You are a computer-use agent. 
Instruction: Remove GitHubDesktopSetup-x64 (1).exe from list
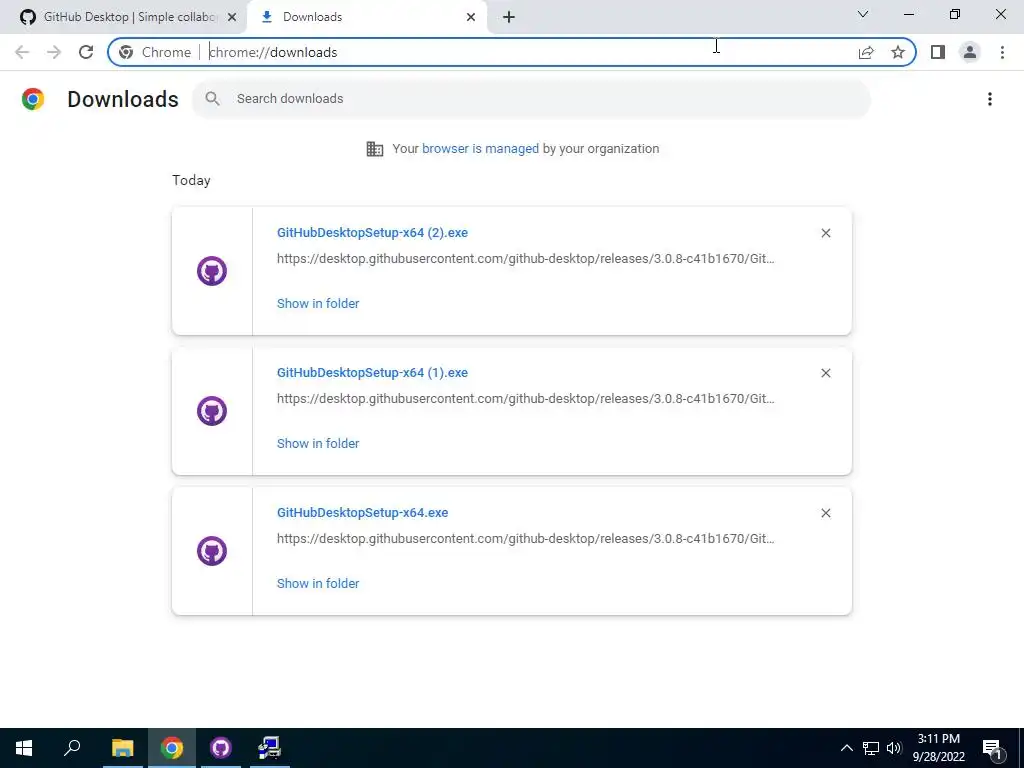pyautogui.click(x=825, y=373)
